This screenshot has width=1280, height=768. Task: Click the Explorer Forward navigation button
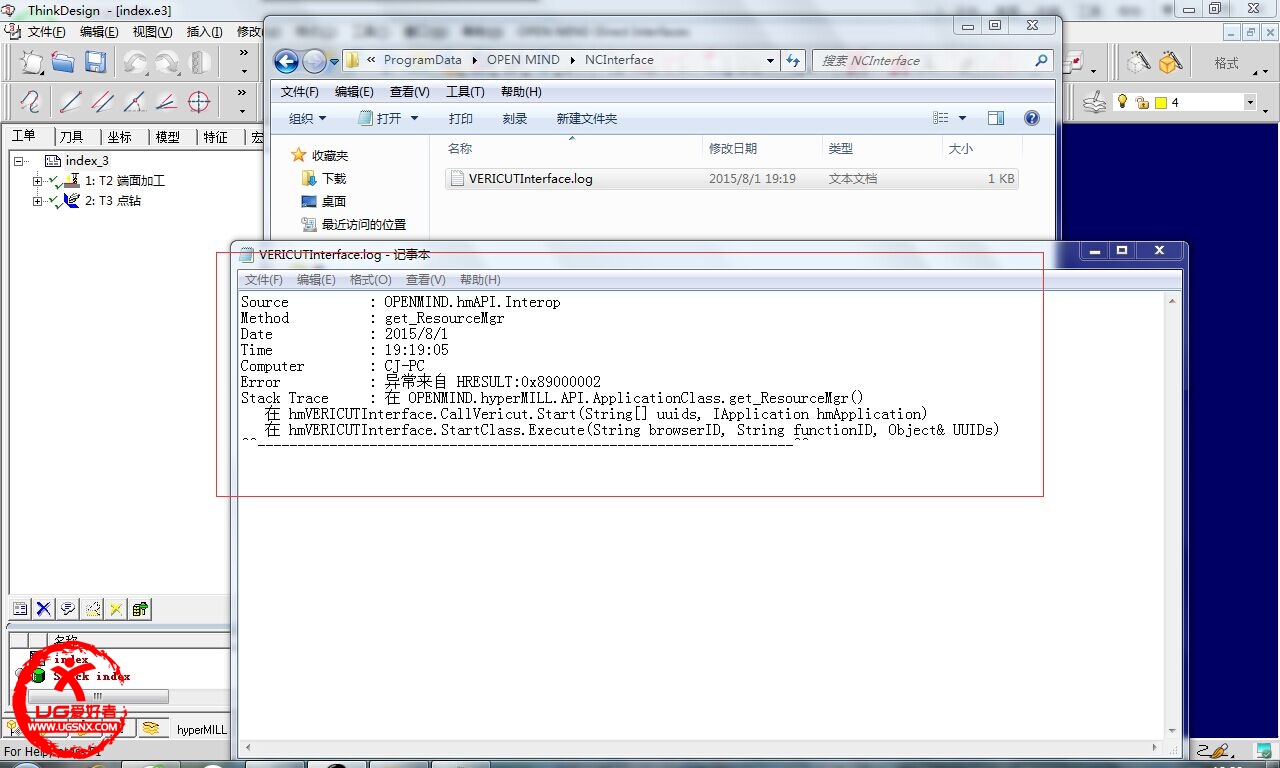click(x=314, y=61)
